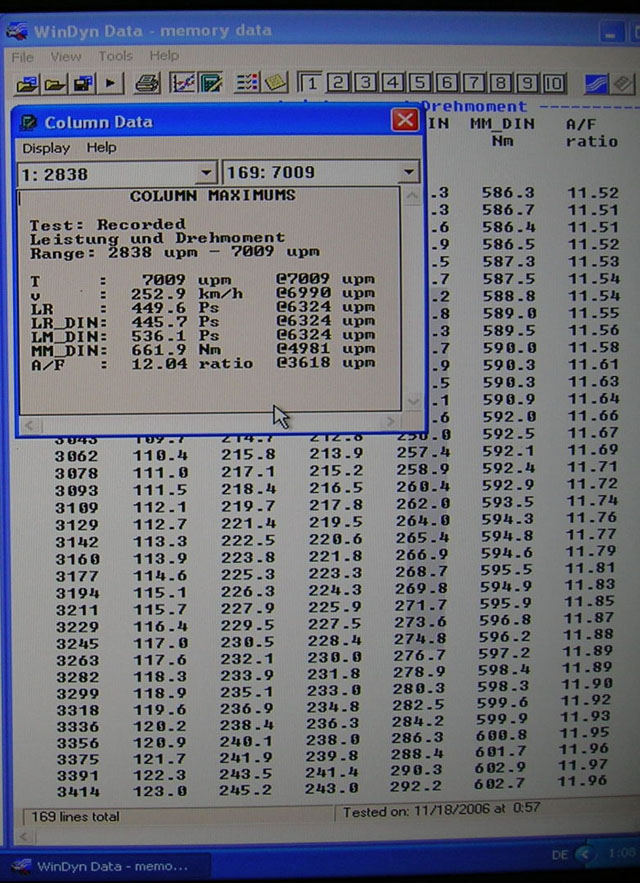Click the yellow notepad toolbar icon
This screenshot has width=640, height=883.
pyautogui.click(x=275, y=83)
